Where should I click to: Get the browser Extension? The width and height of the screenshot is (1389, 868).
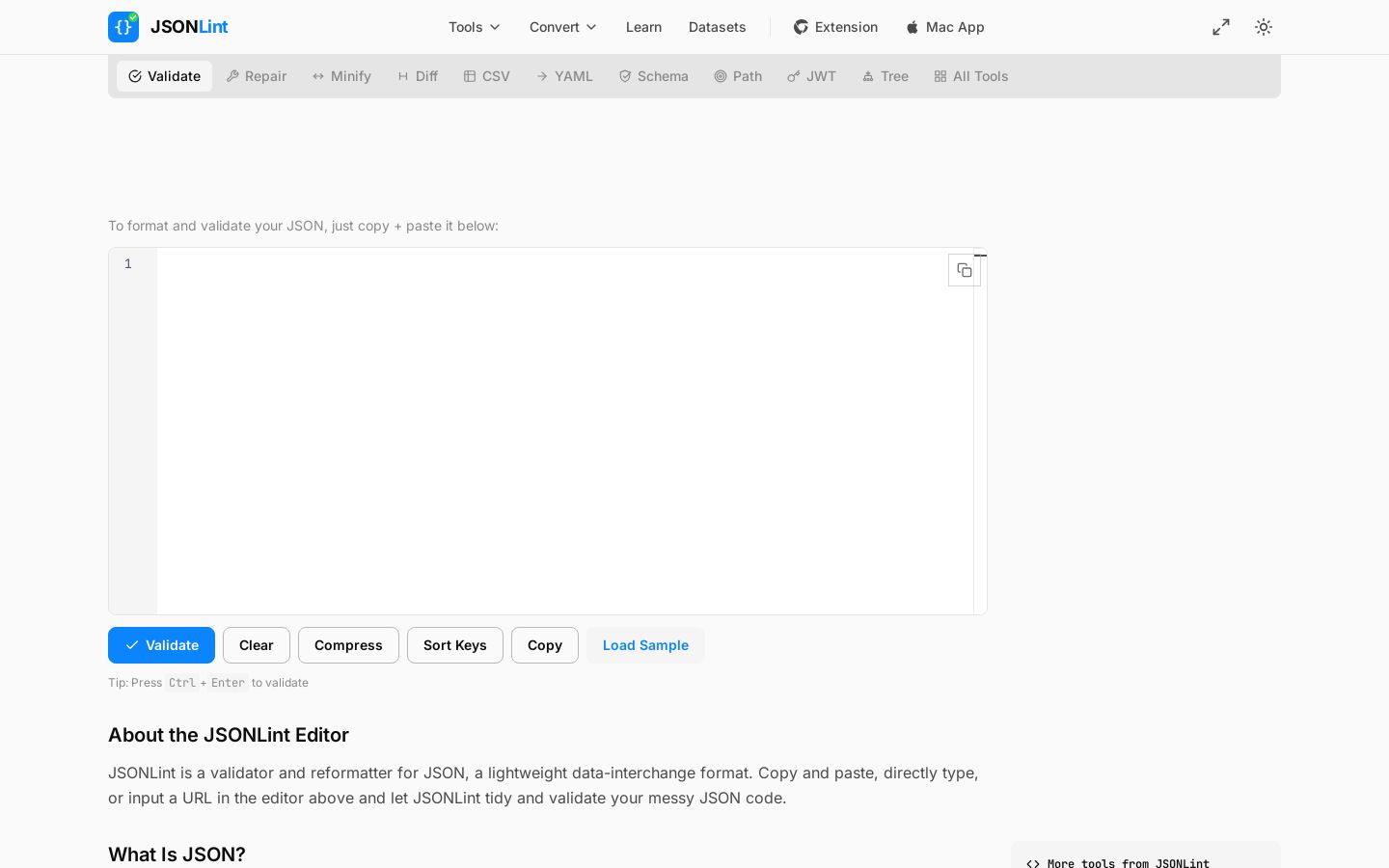coord(835,27)
